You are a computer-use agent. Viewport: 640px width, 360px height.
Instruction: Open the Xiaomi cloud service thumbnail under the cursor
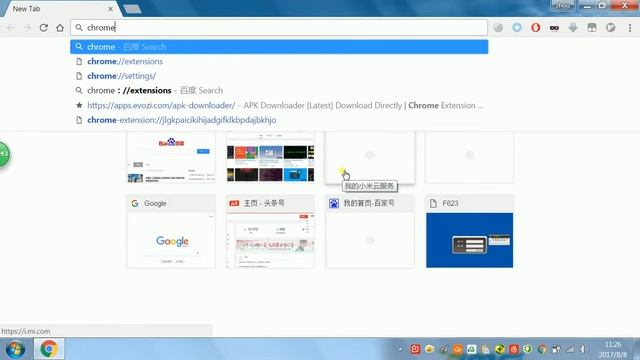click(370, 157)
